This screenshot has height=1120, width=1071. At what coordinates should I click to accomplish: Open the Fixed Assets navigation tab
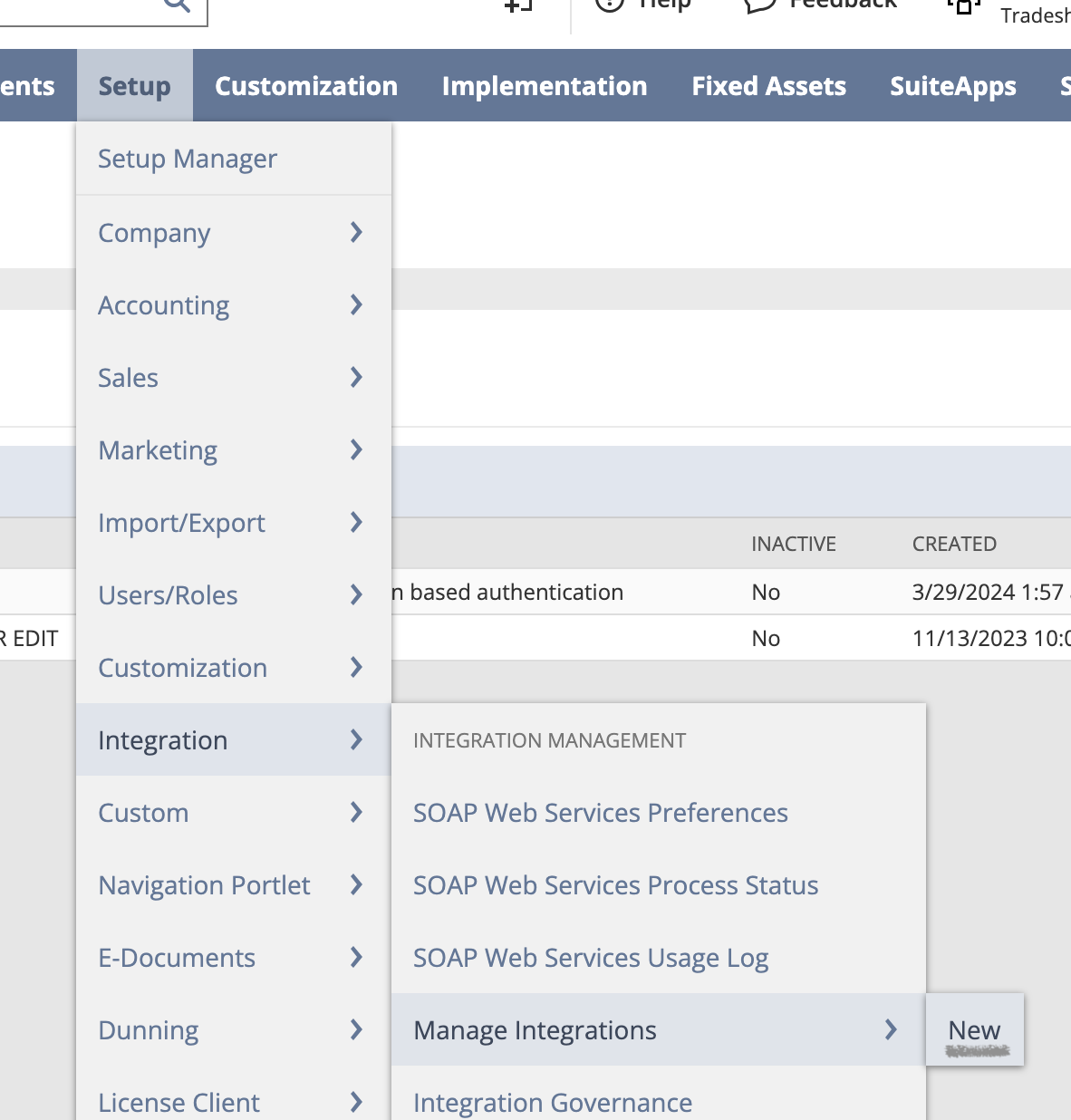click(768, 86)
